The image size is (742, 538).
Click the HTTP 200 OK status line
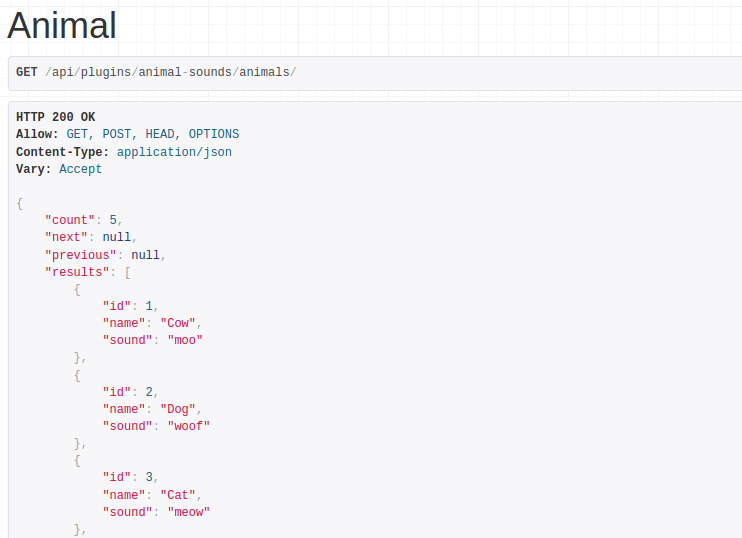pyautogui.click(x=56, y=117)
